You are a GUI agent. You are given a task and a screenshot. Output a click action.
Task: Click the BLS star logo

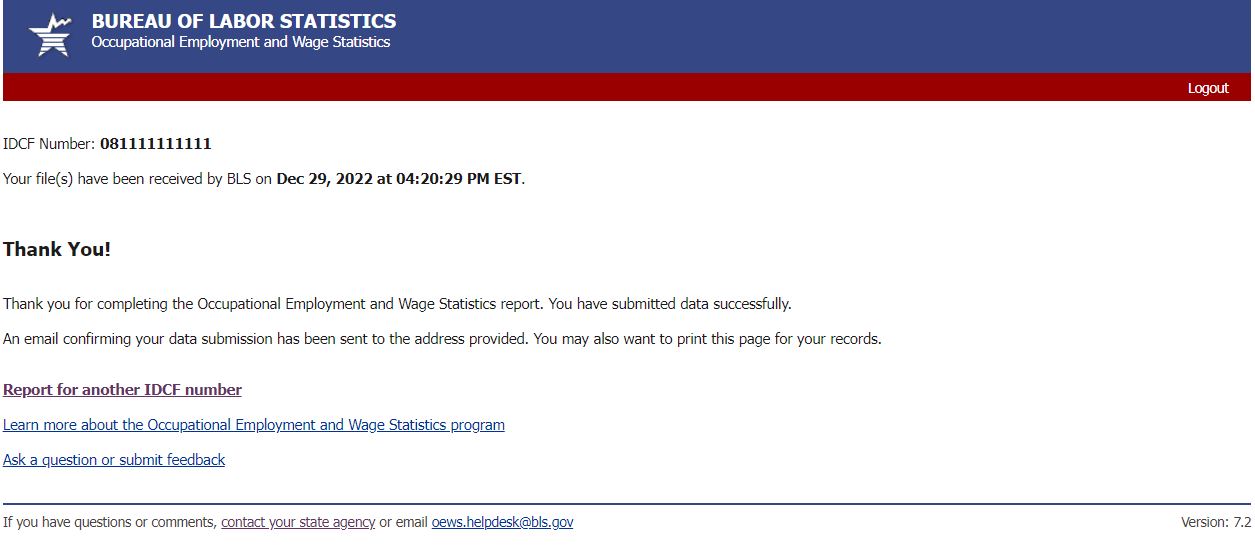coord(50,36)
